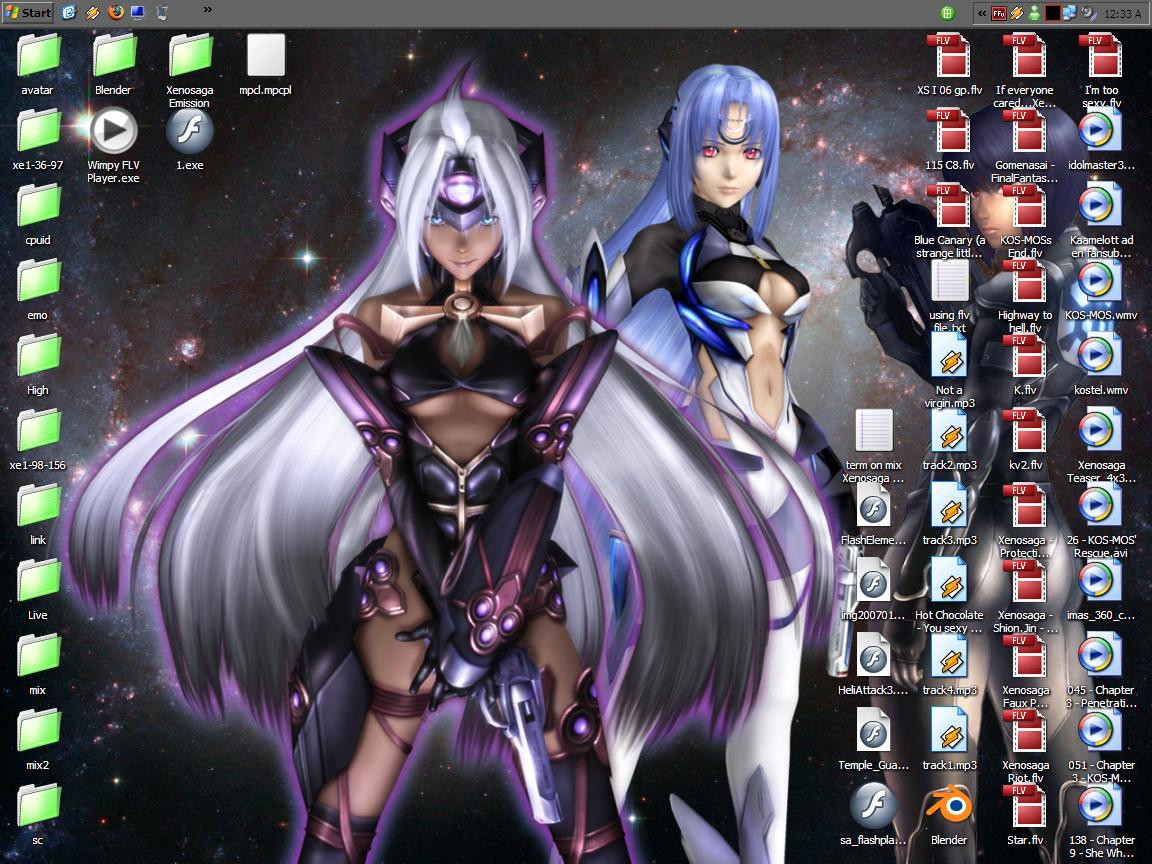
Task: Select the track1.mp3 file
Action: click(949, 740)
